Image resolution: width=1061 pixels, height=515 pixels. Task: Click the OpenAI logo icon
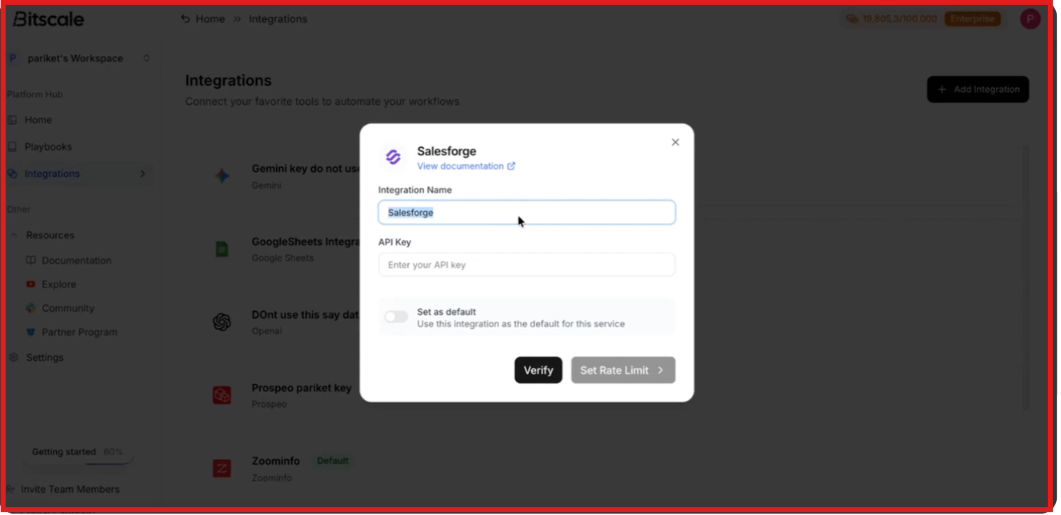point(222,322)
